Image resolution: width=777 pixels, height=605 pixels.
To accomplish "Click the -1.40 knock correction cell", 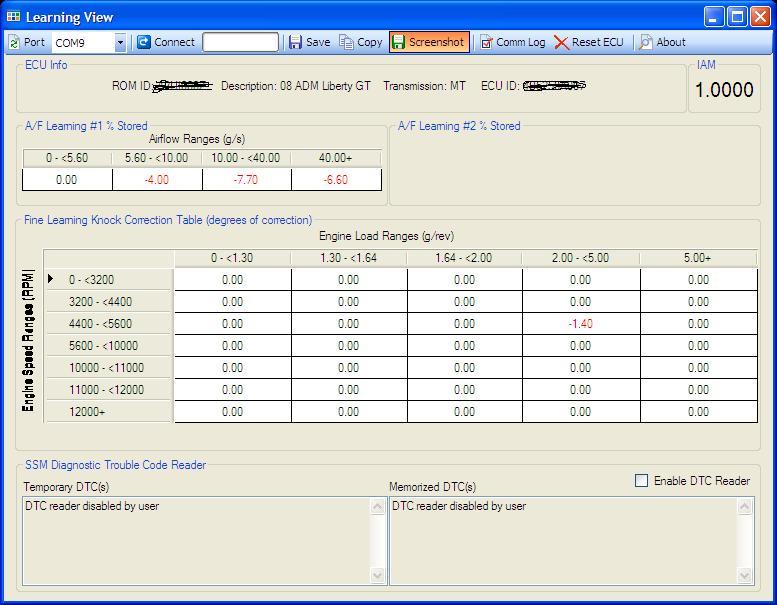I will 581,324.
